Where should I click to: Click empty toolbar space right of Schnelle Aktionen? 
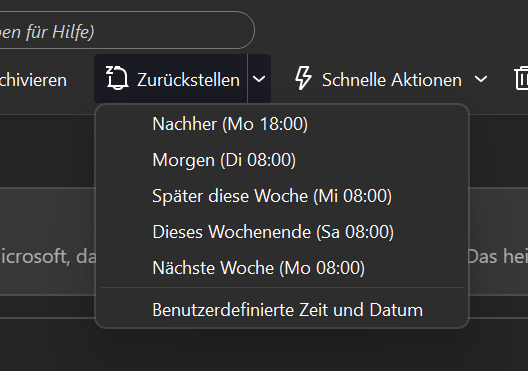[x=501, y=79]
